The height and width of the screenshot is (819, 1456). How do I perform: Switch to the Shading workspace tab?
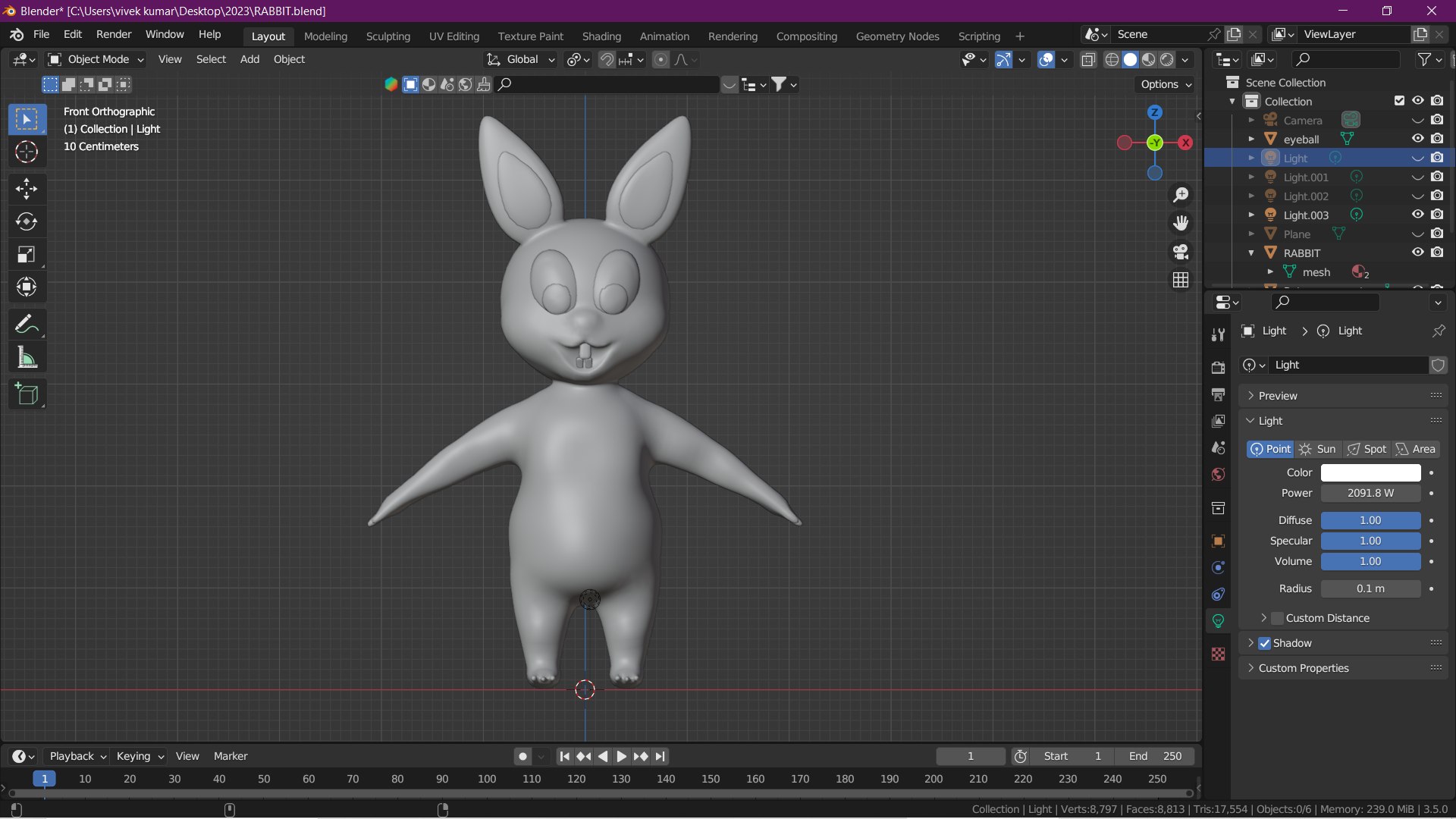click(x=601, y=36)
